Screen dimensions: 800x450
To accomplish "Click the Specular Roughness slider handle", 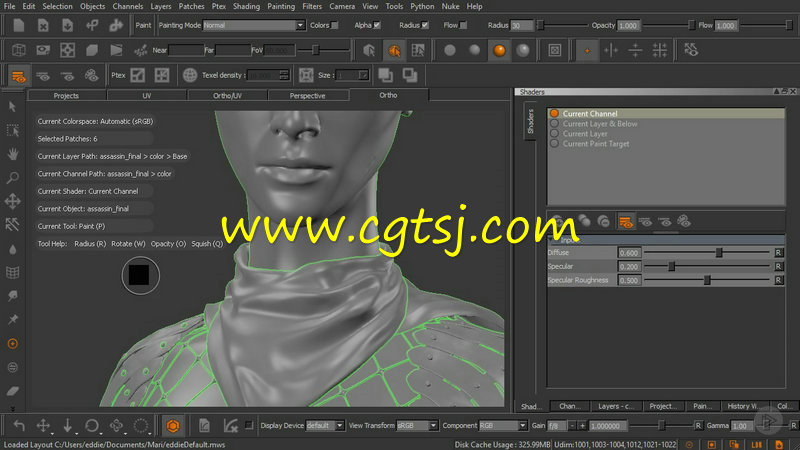I will [x=707, y=280].
